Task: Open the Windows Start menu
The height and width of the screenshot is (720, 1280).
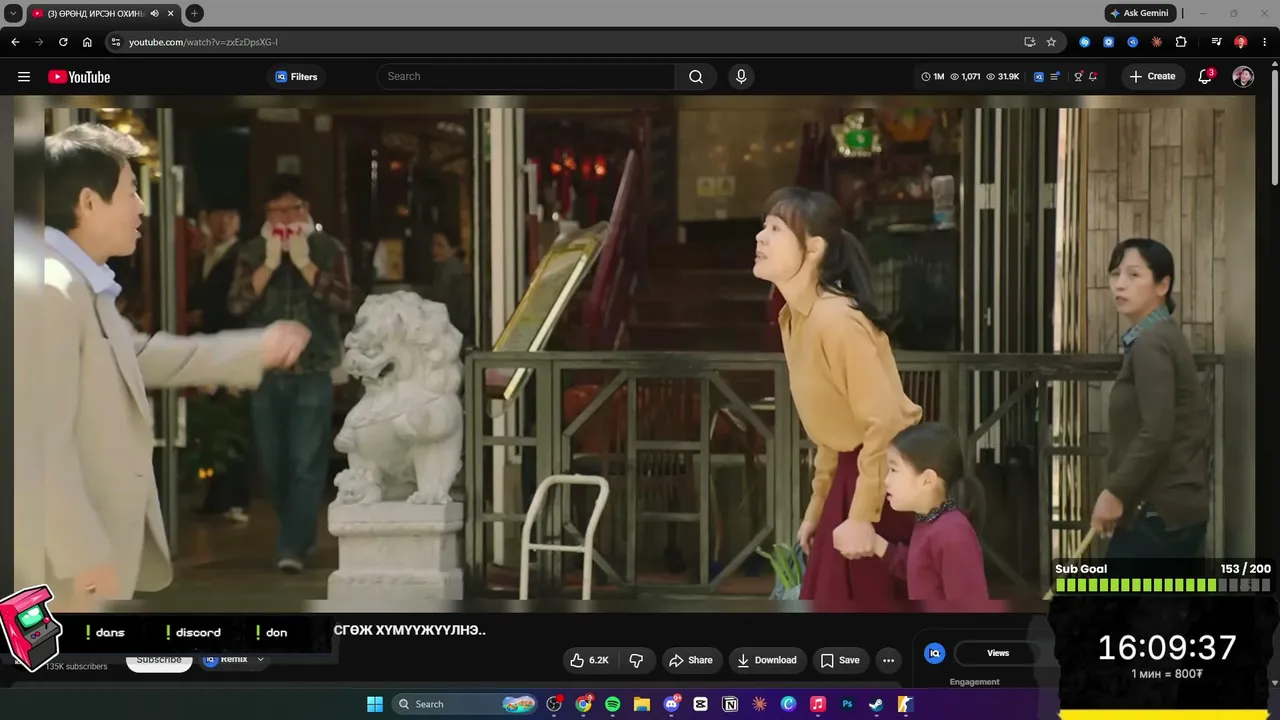Action: [x=375, y=704]
